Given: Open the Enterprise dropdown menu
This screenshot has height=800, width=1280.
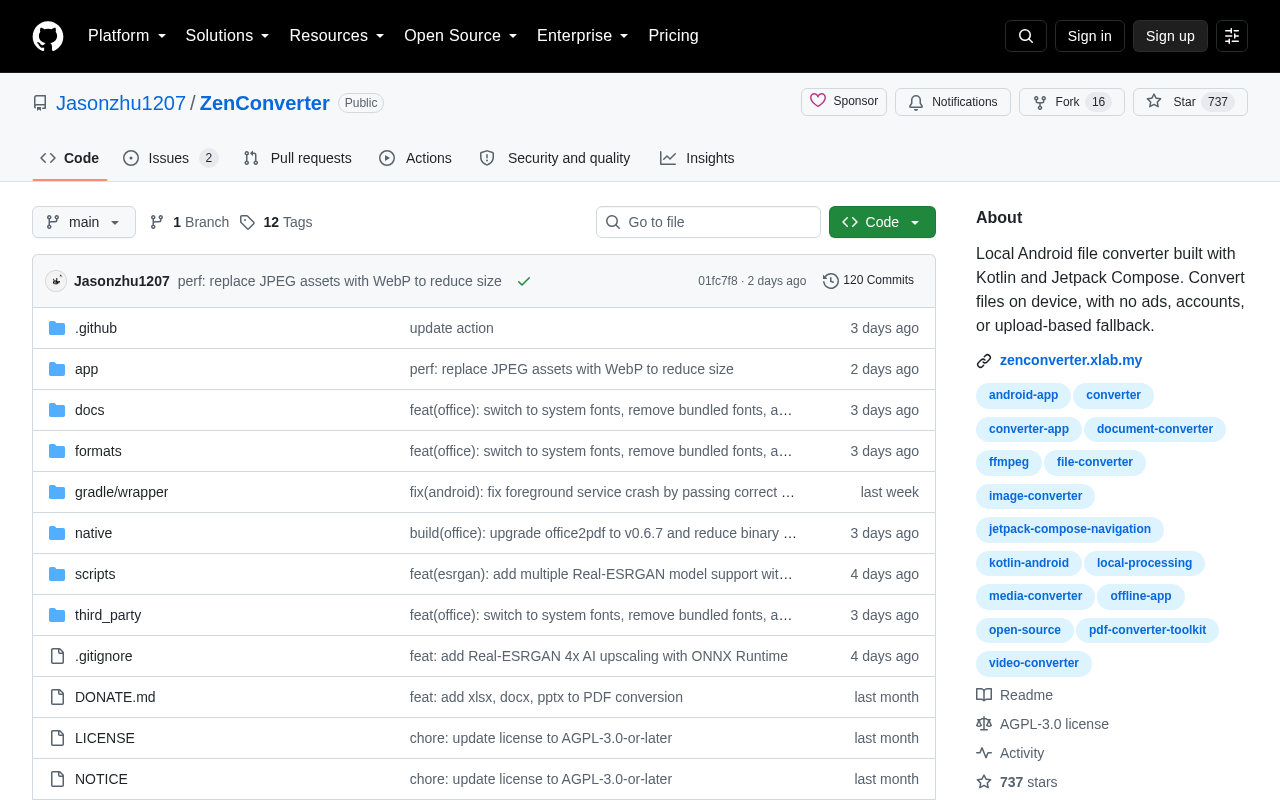Looking at the screenshot, I should point(583,36).
